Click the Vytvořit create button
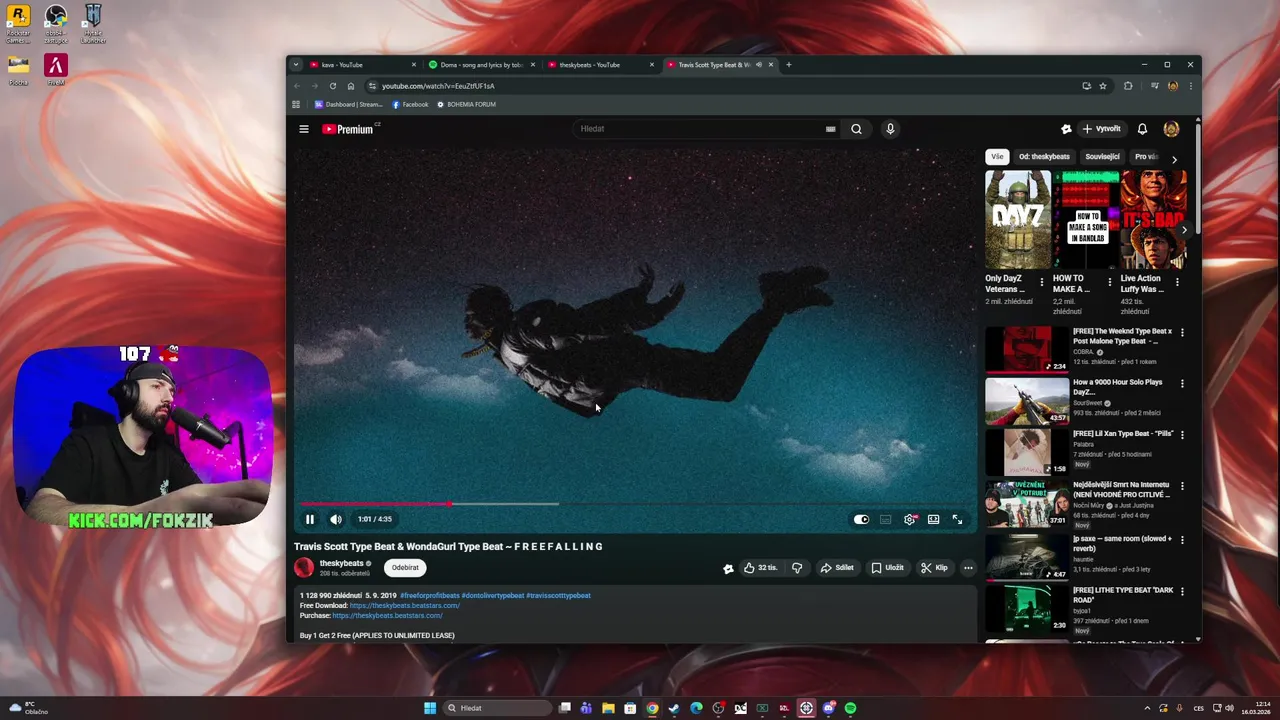The height and width of the screenshot is (720, 1280). pyautogui.click(x=1102, y=129)
